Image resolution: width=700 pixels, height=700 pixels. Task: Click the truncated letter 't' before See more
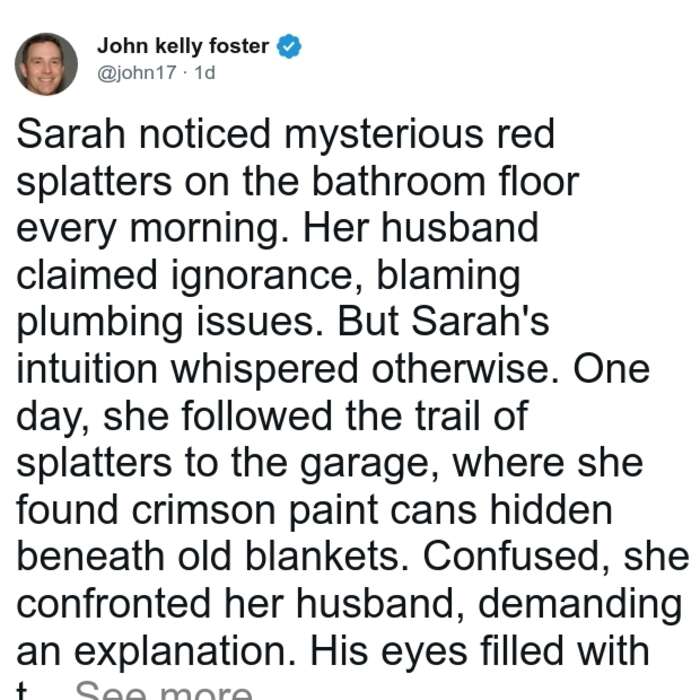22,691
